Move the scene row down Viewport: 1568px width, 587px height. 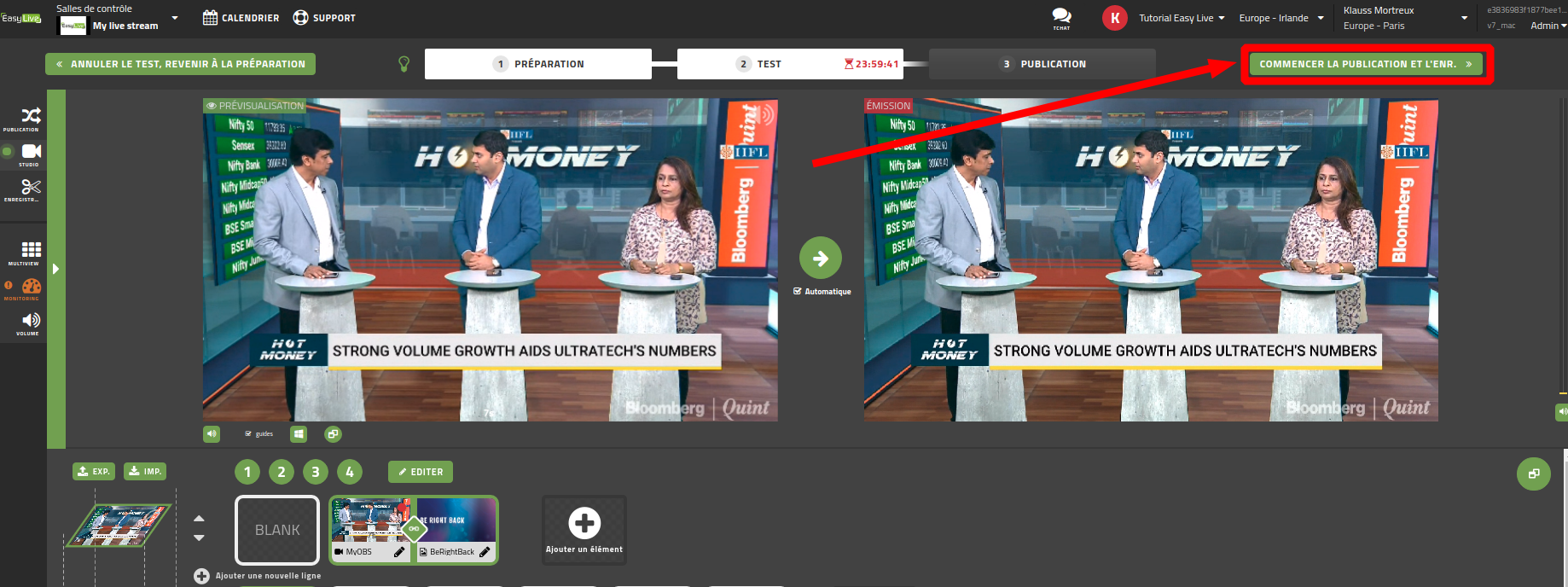coord(199,538)
